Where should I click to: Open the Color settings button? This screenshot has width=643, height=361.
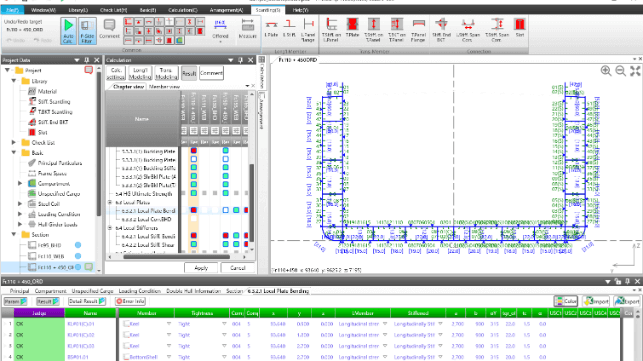[565, 301]
